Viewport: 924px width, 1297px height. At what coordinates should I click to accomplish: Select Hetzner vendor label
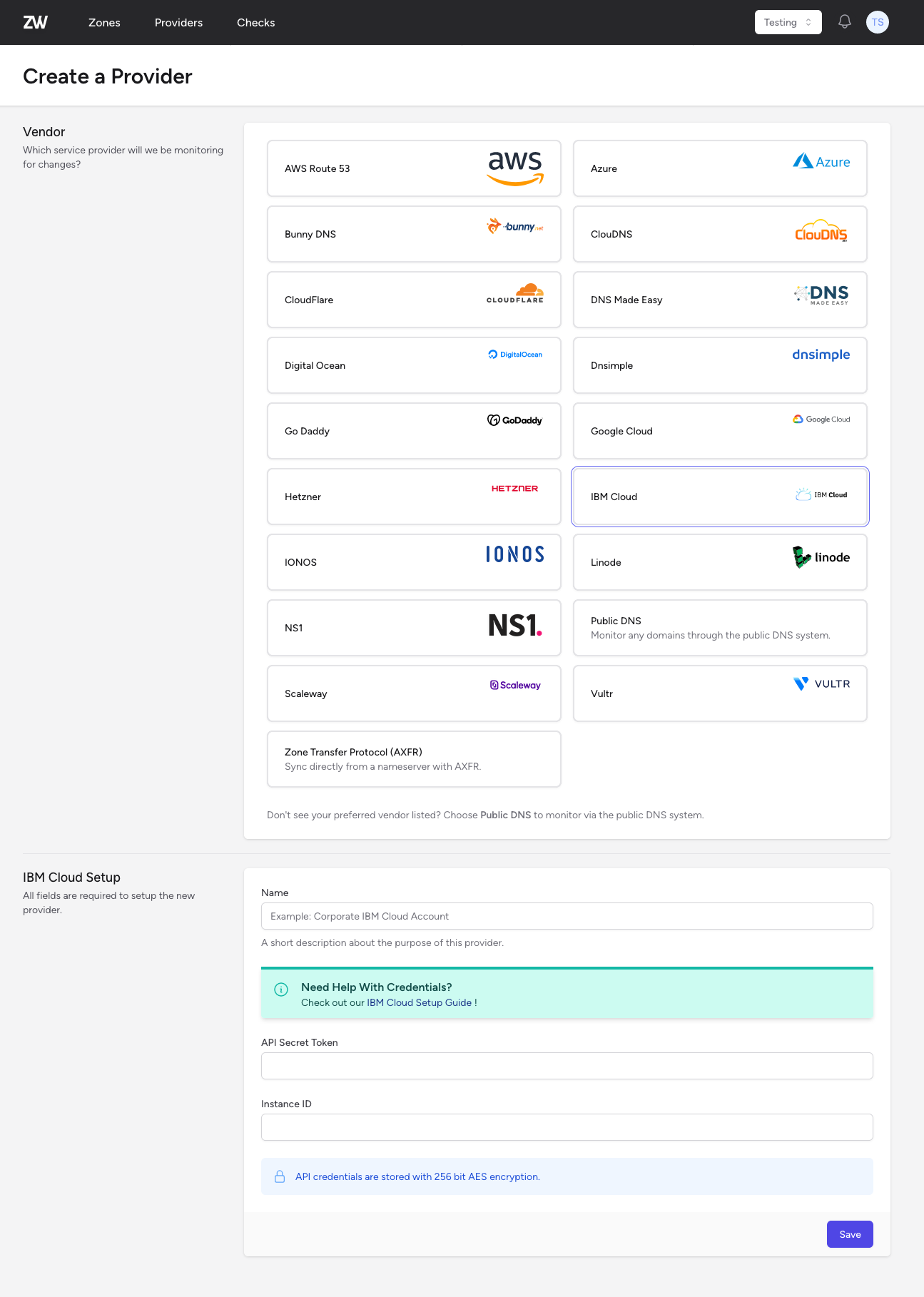coord(303,497)
